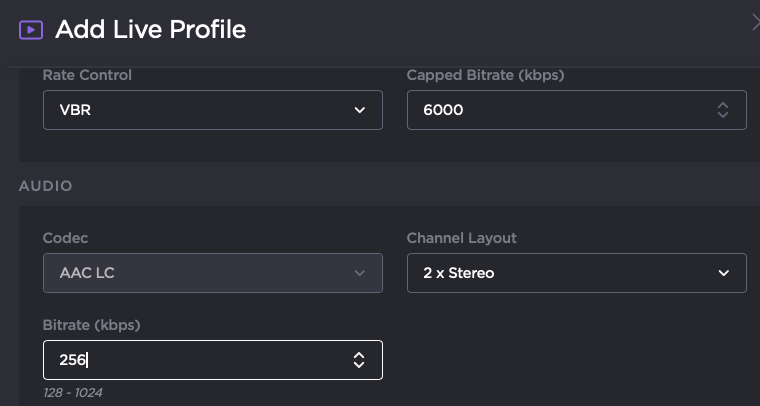
Task: Increment audio Bitrate using the up arrow
Action: 359,355
